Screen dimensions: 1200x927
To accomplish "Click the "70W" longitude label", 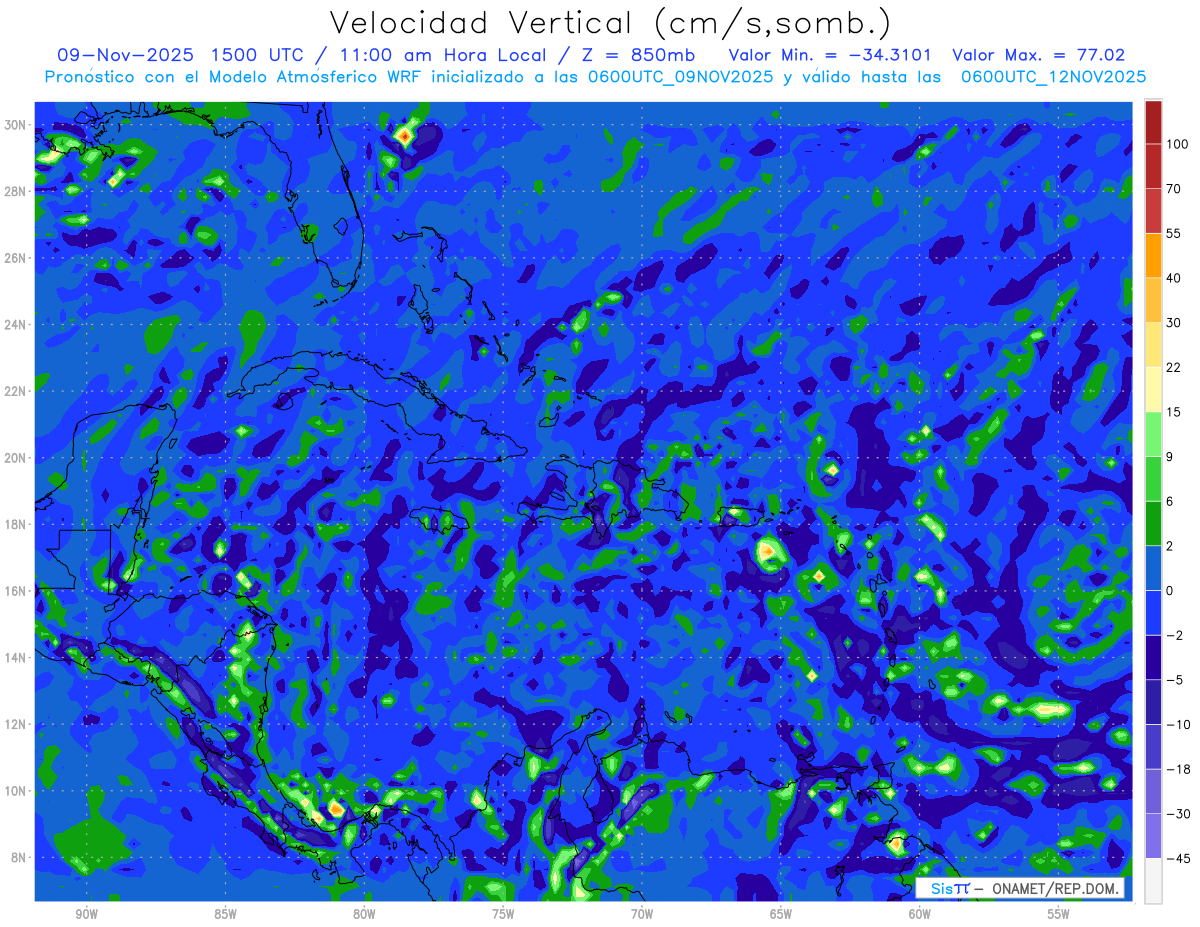I will pos(642,914).
